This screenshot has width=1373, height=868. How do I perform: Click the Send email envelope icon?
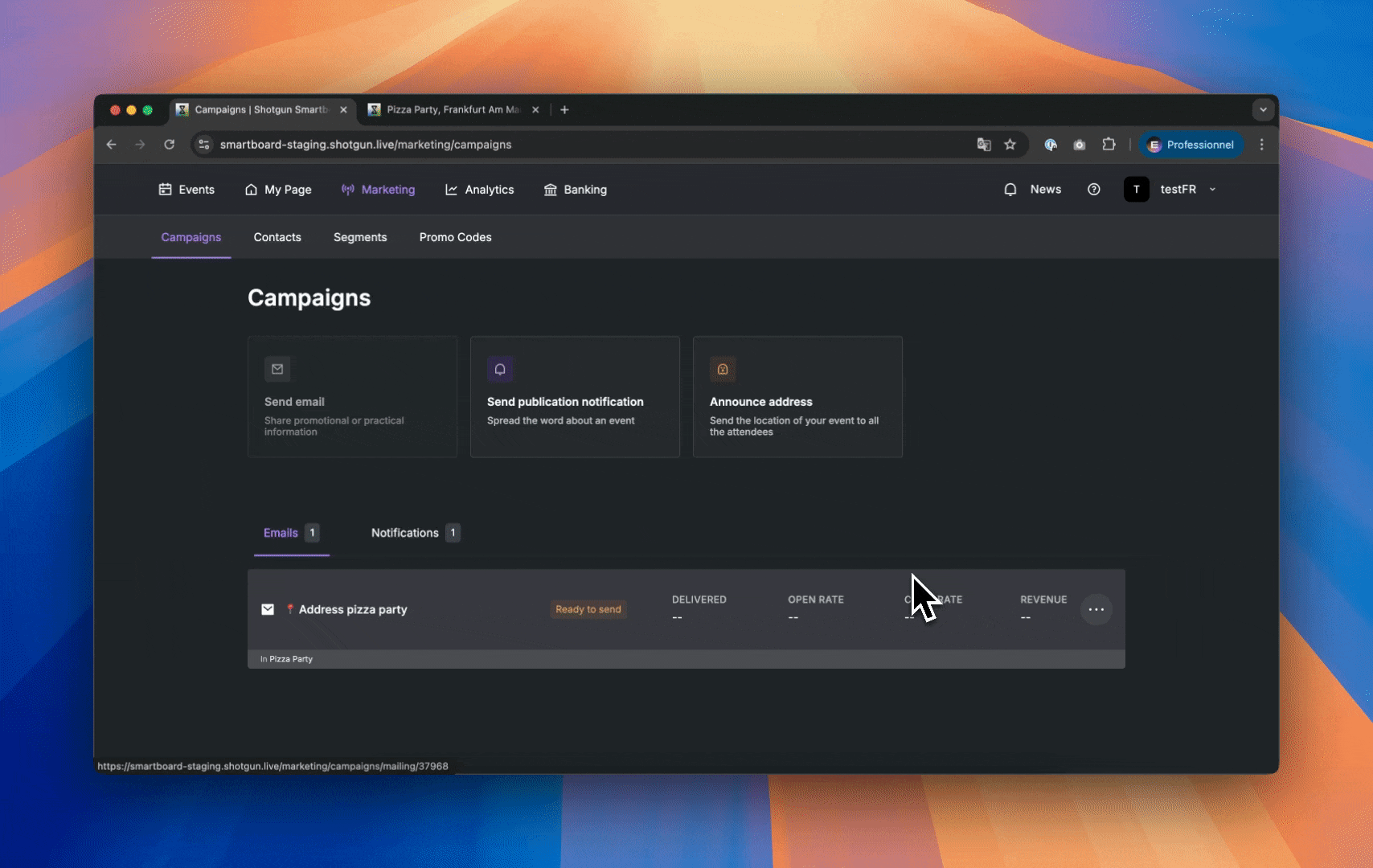277,369
